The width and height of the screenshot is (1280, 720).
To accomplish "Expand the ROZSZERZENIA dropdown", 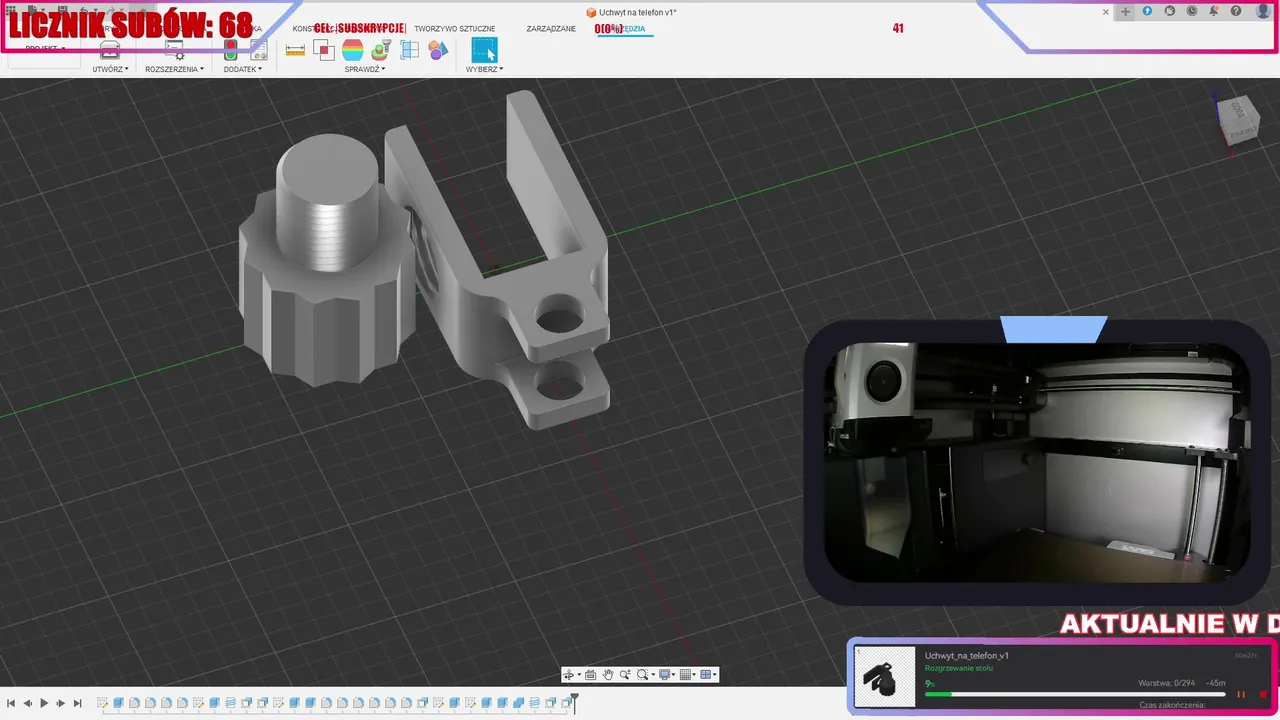I will [x=174, y=69].
